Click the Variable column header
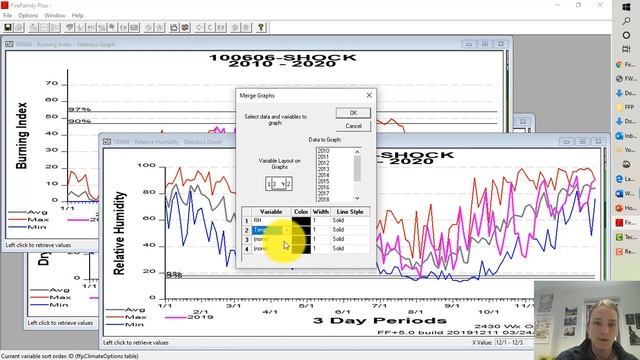 (x=271, y=212)
